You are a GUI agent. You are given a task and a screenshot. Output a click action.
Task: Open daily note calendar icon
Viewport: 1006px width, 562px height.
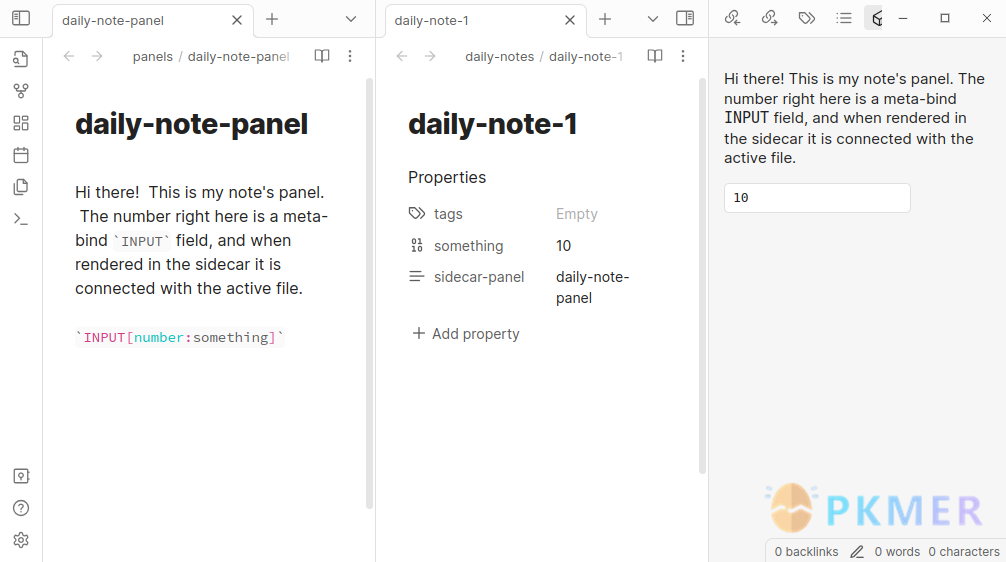point(21,155)
